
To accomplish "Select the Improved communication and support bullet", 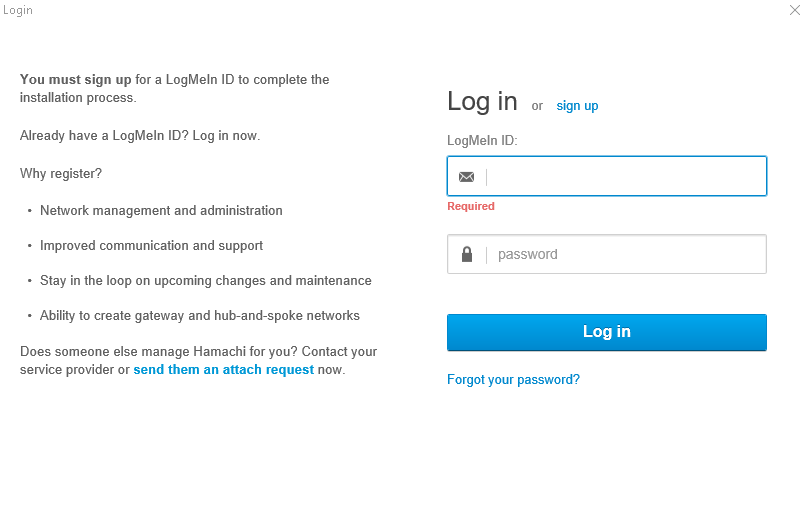I will point(151,246).
